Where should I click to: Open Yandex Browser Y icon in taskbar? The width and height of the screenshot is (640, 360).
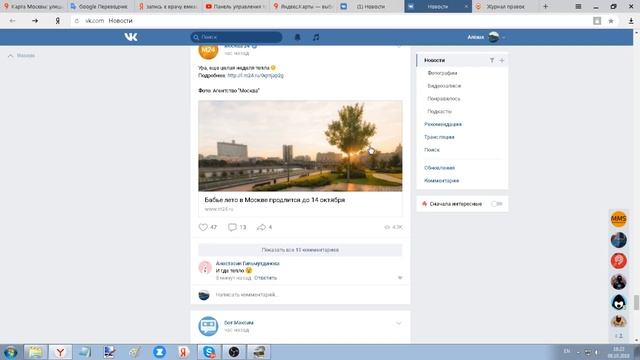(x=60, y=352)
